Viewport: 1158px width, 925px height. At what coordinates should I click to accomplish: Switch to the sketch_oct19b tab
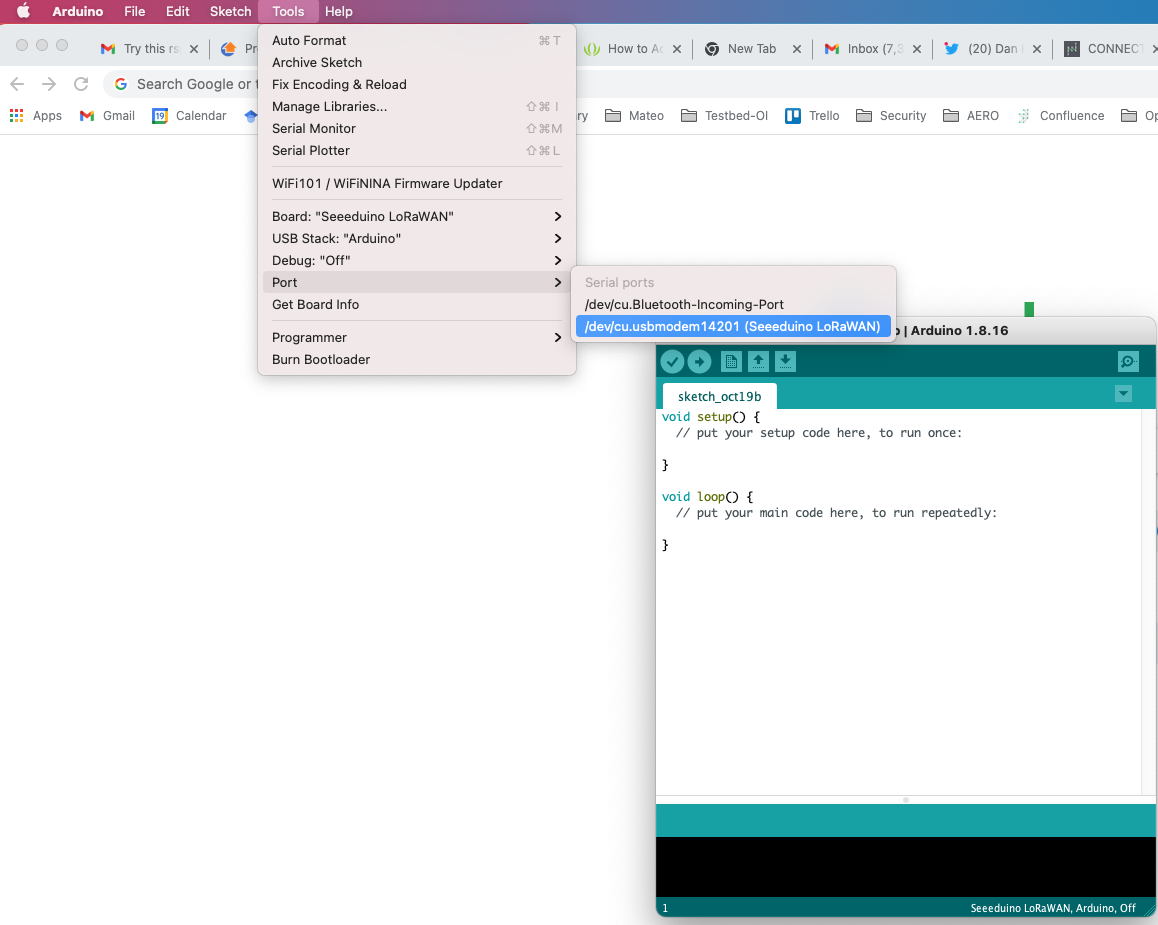[x=719, y=396]
